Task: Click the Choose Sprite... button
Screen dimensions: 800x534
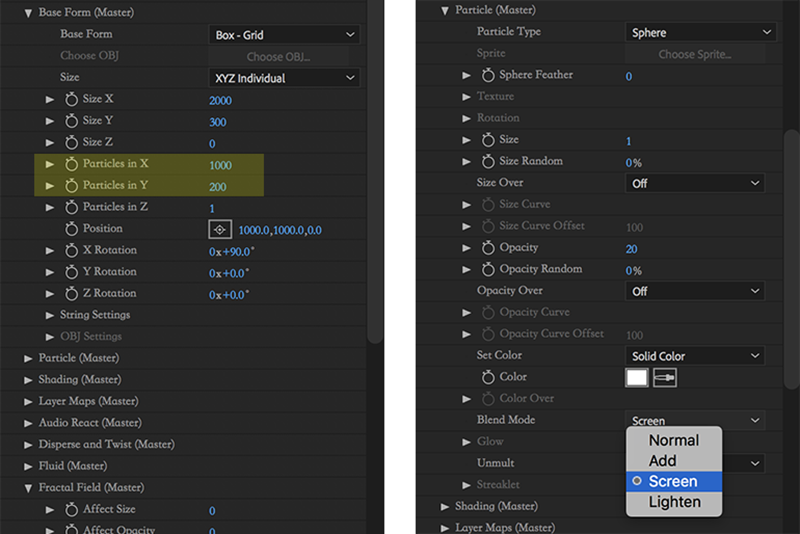Action: click(700, 54)
